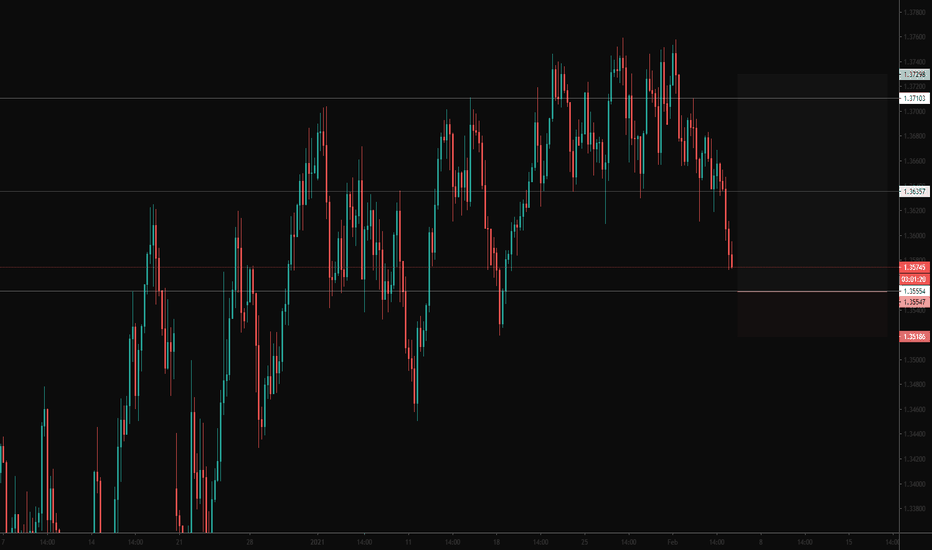
Task: Click the 1.36000 price scale tick
Action: [x=914, y=235]
